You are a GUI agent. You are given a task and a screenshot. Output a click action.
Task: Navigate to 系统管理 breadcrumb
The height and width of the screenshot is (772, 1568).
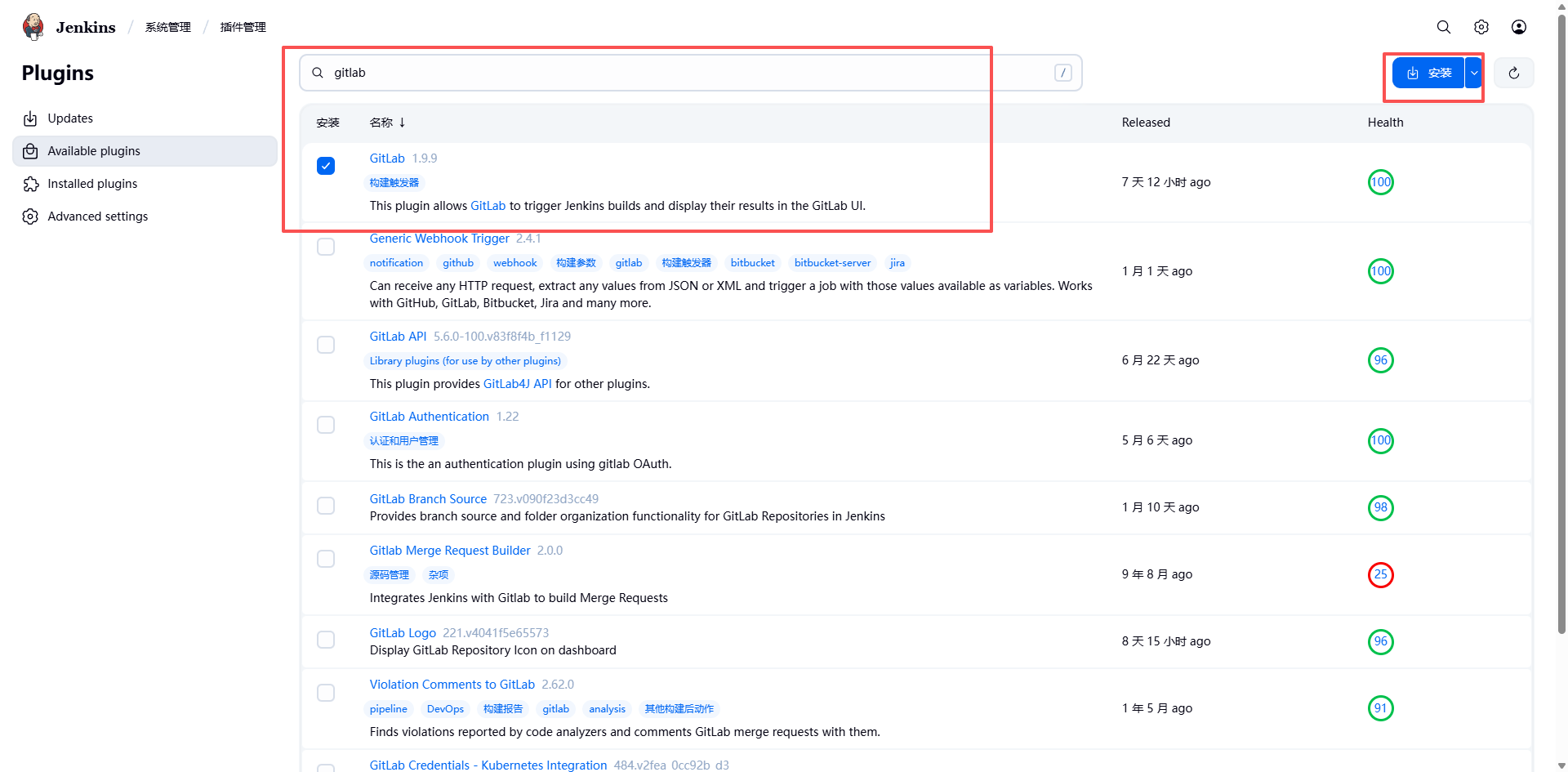tap(168, 27)
